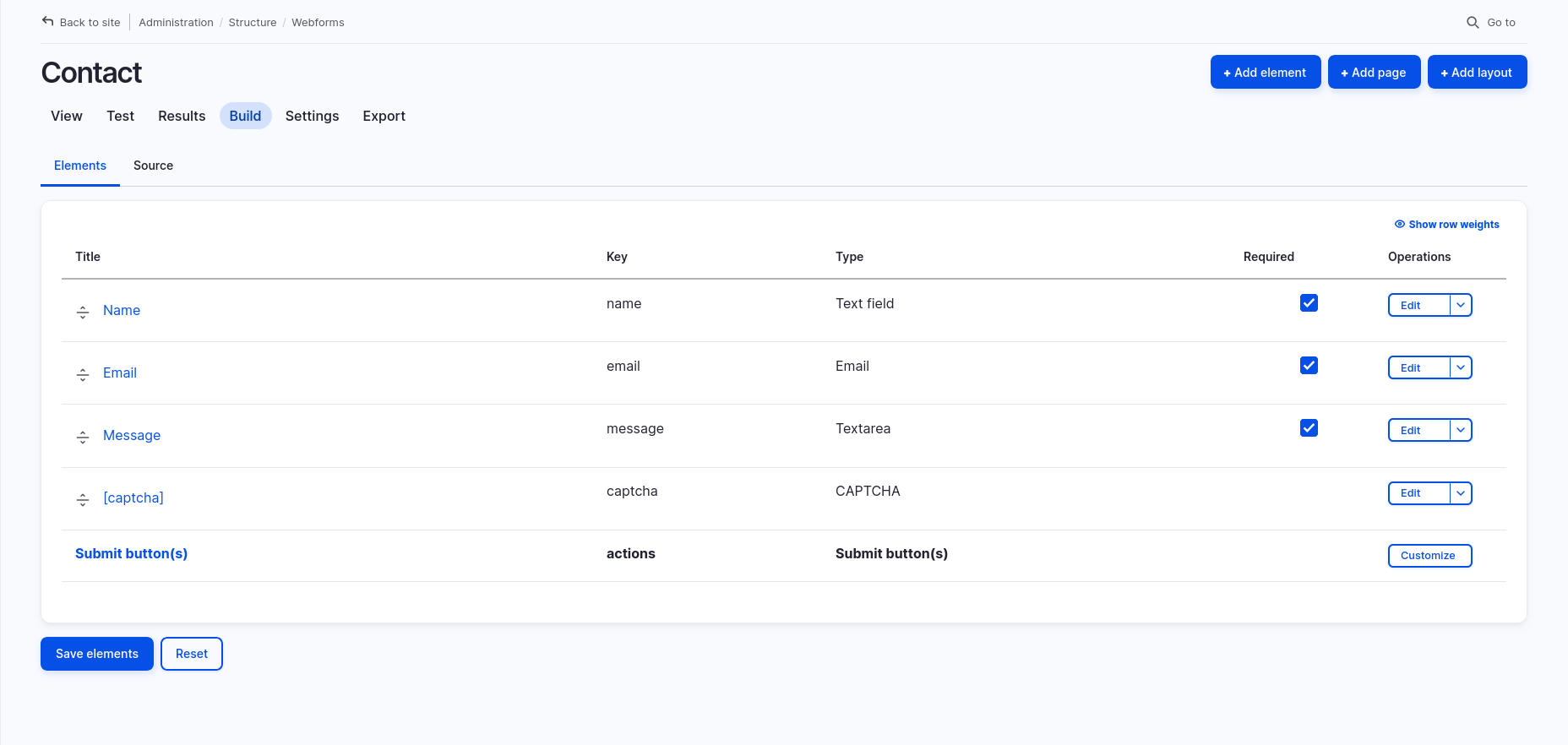
Task: Click Customize for Submit buttons
Action: (x=1429, y=556)
